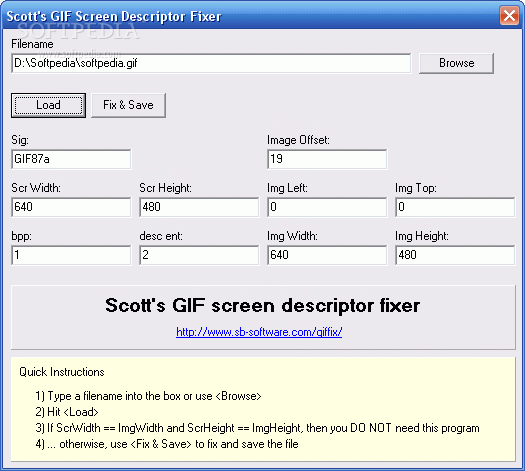Click instruction starting '1) Type a filename'
This screenshot has height=471, width=525.
[x=148, y=396]
